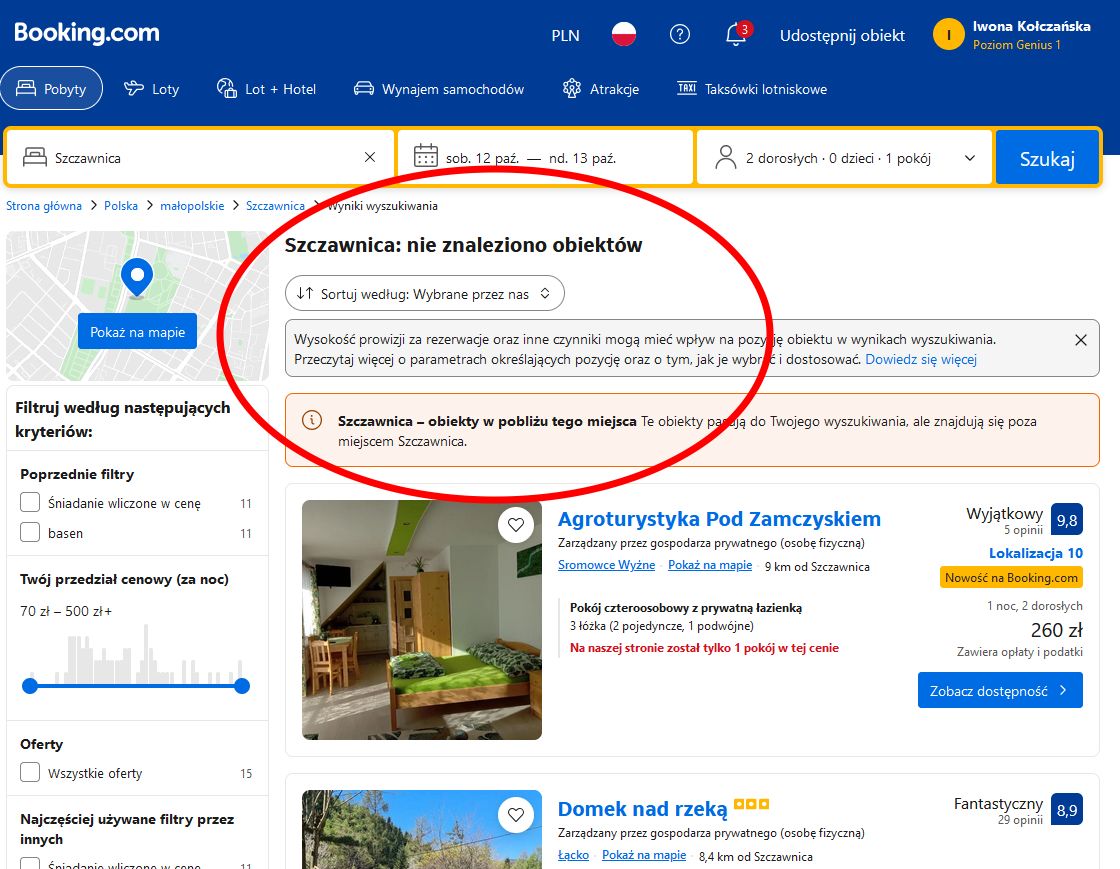The image size is (1120, 869).
Task: Click the user avatar letter I
Action: coord(949,34)
